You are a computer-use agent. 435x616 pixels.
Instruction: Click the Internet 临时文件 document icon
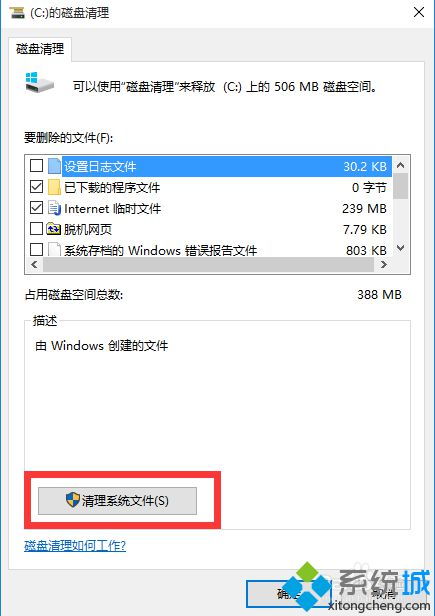coord(54,208)
